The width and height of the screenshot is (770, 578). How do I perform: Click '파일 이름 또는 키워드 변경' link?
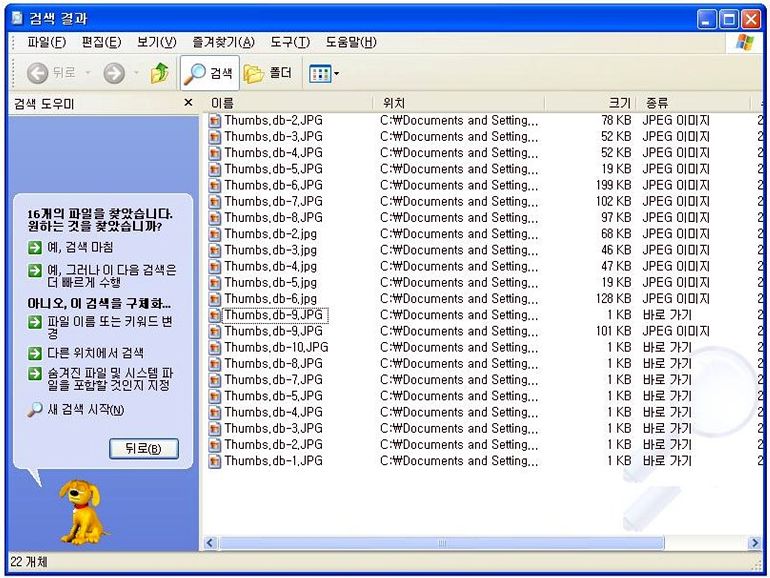pyautogui.click(x=110, y=328)
